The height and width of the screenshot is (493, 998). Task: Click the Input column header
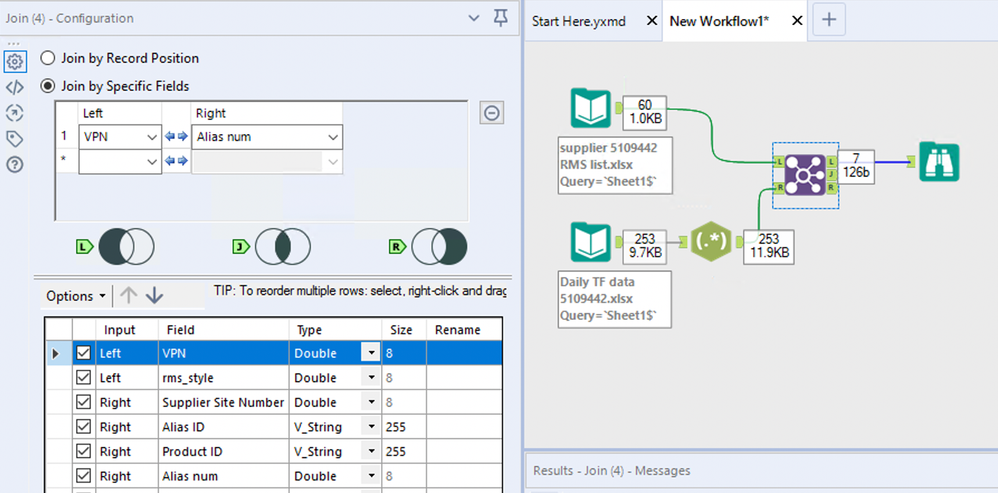pyautogui.click(x=127, y=330)
